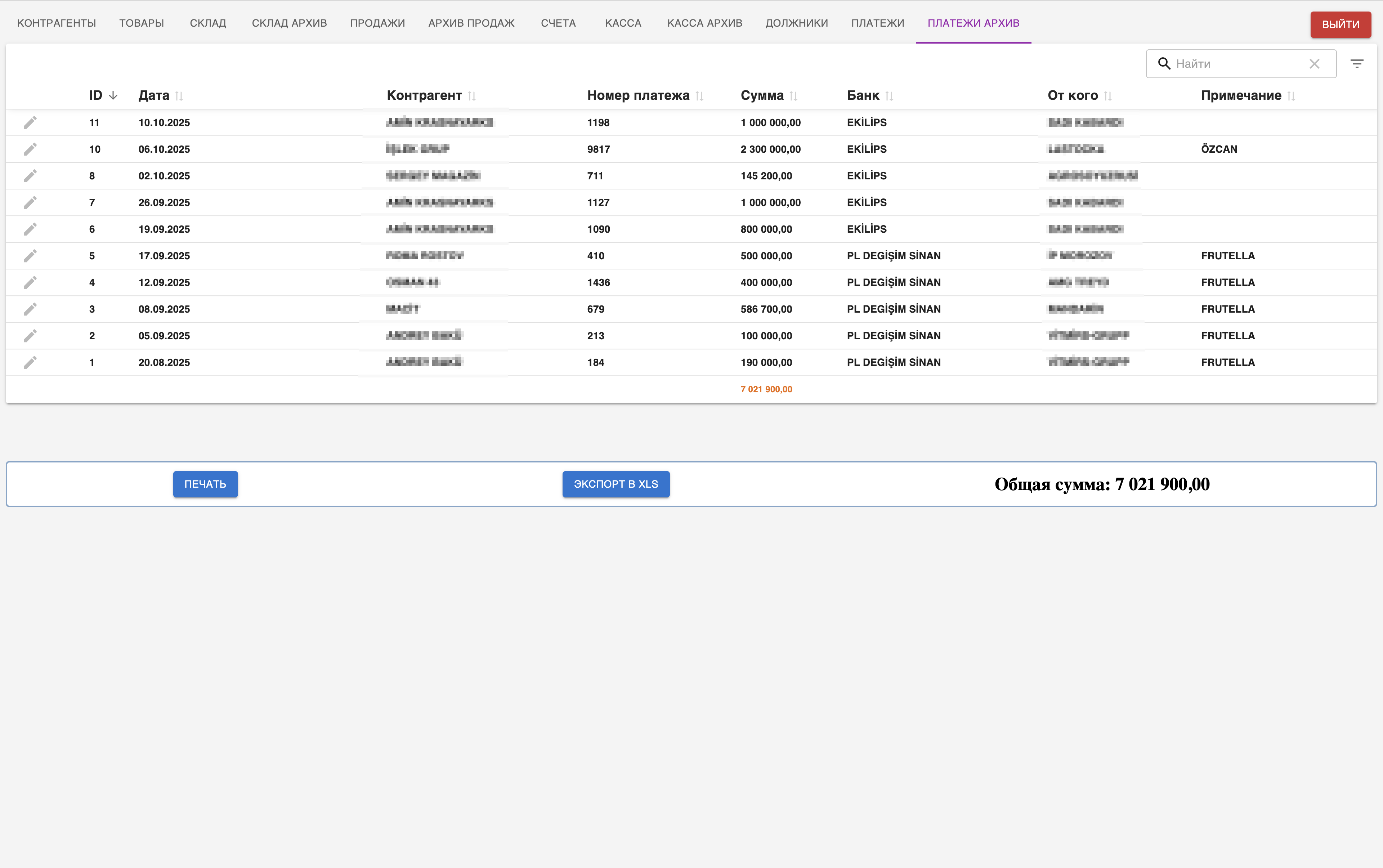Click the pencil icon for payment ID 5
This screenshot has height=868, width=1383.
pyautogui.click(x=30, y=255)
